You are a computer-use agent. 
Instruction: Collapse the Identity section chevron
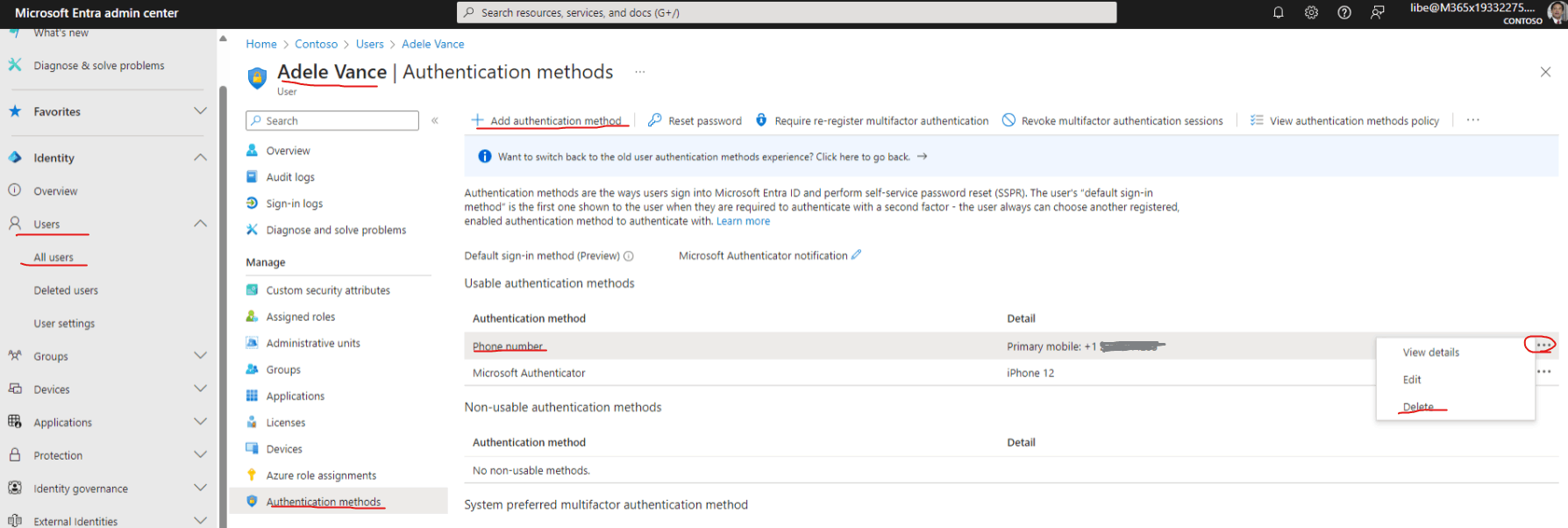pos(200,157)
